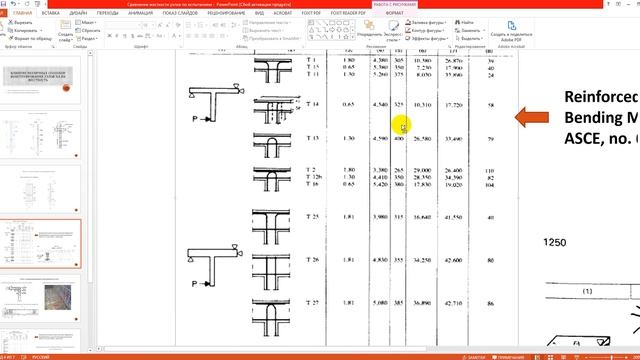Switch to Slide Sorter view icon
640x360 pixels.
click(550, 357)
